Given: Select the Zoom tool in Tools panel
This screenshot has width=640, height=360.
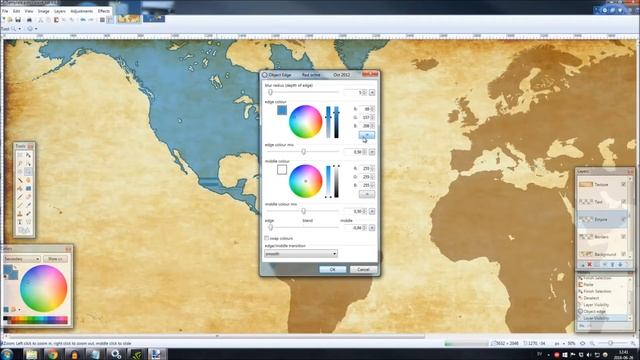Looking at the screenshot, I should click(x=28, y=172).
